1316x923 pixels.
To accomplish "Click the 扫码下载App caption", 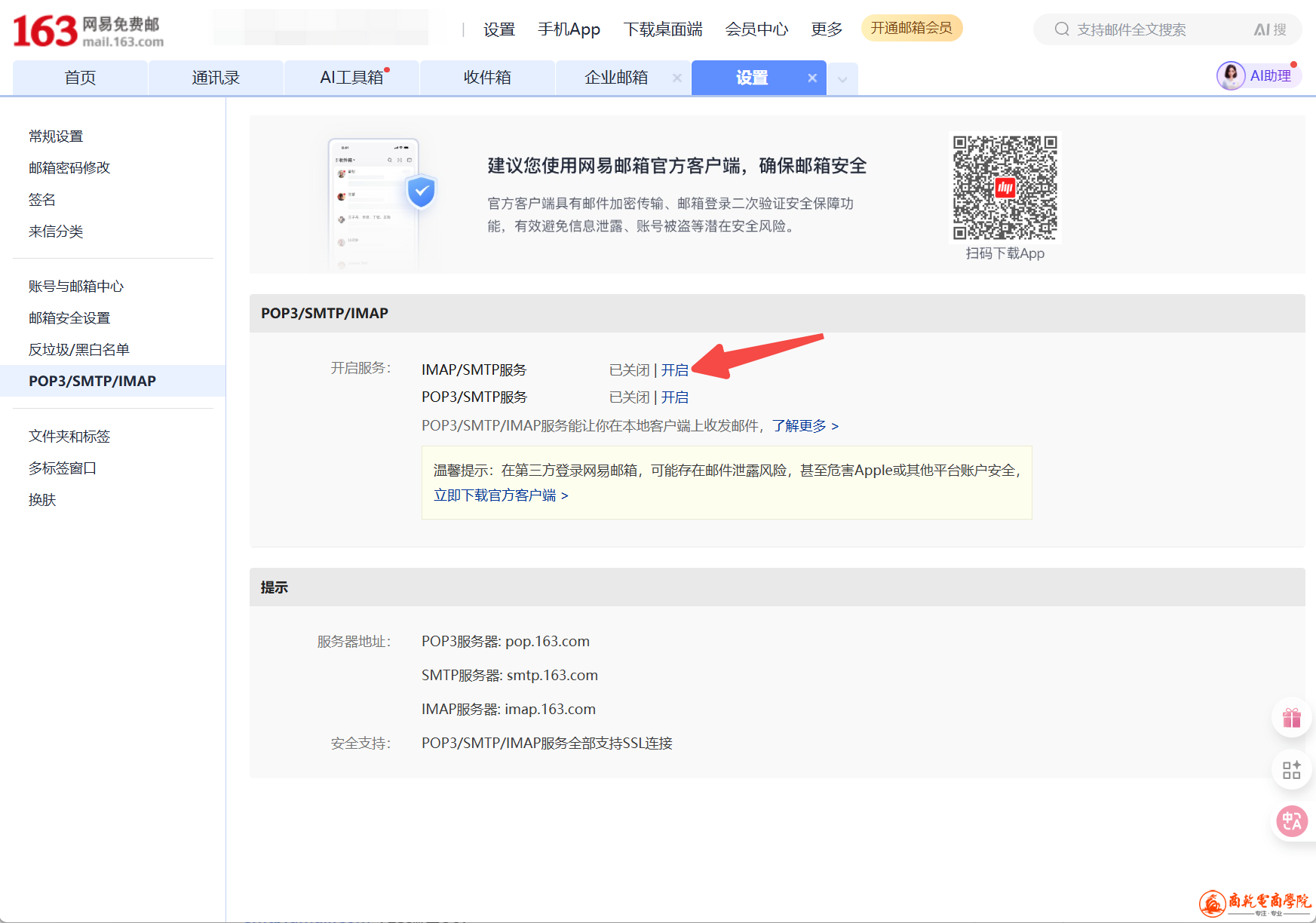I will coord(1005,253).
